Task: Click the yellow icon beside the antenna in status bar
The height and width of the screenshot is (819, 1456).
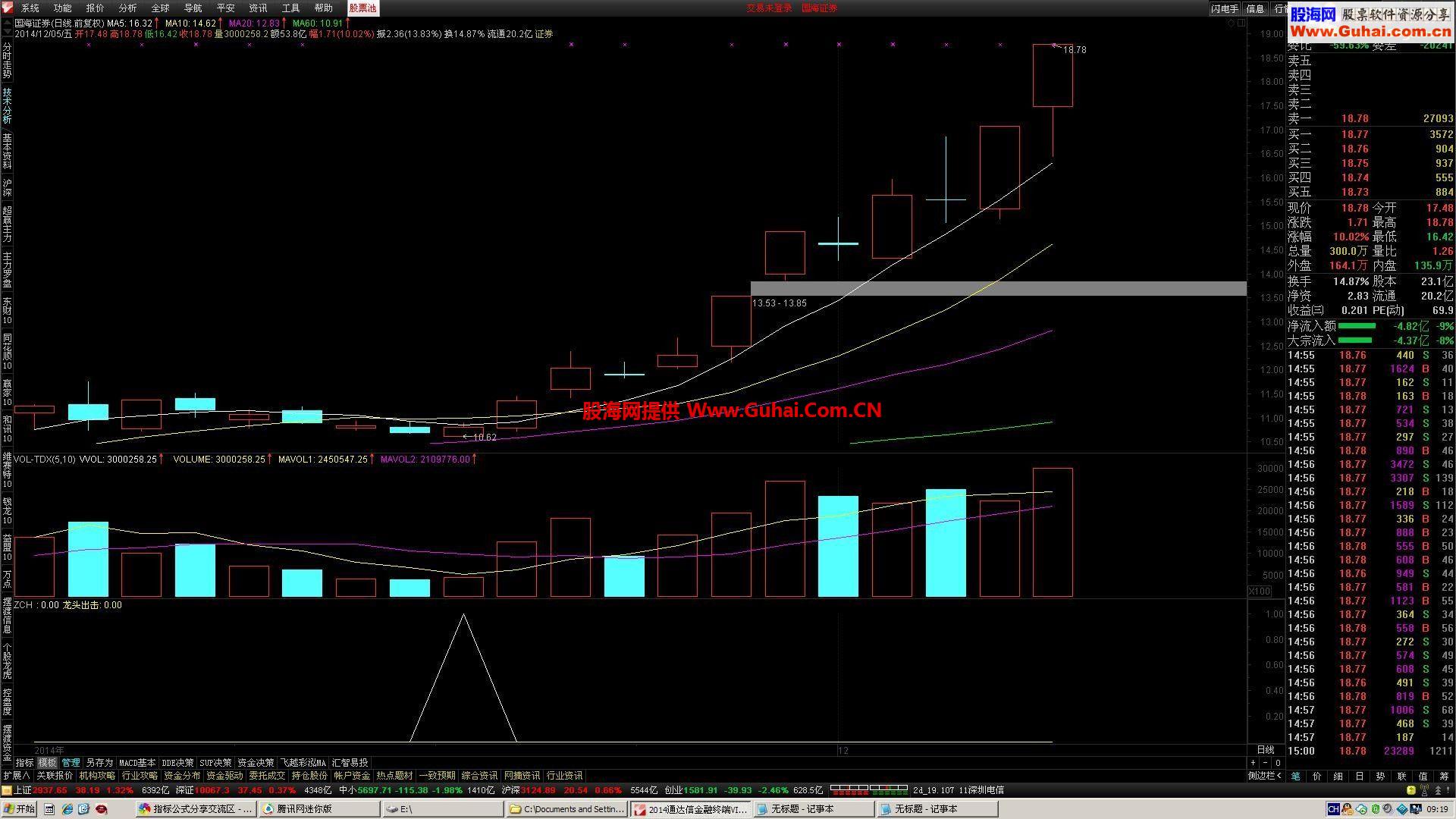Action: (x=1411, y=790)
